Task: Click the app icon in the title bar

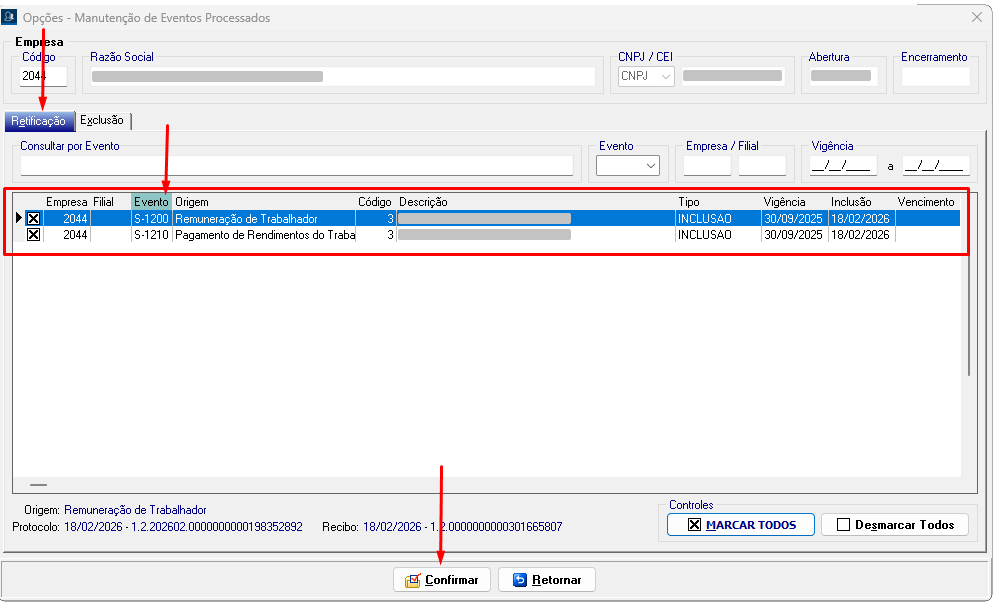Action: pos(10,17)
